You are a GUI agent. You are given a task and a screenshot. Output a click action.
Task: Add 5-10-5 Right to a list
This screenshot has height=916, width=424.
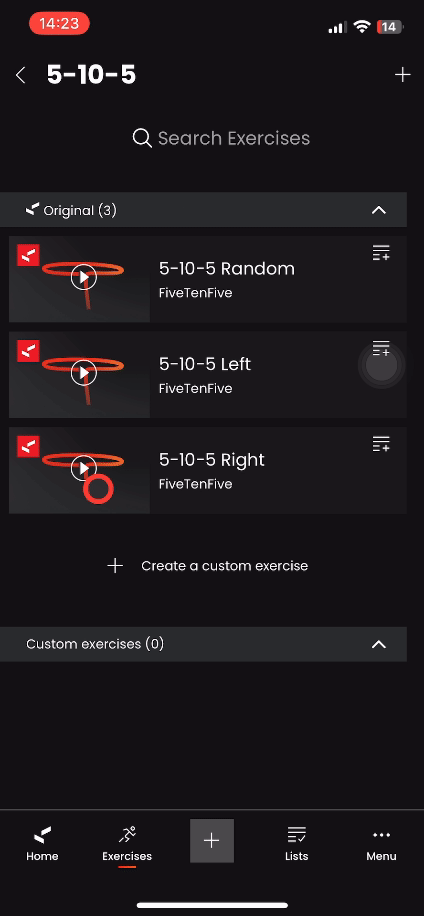[381, 444]
